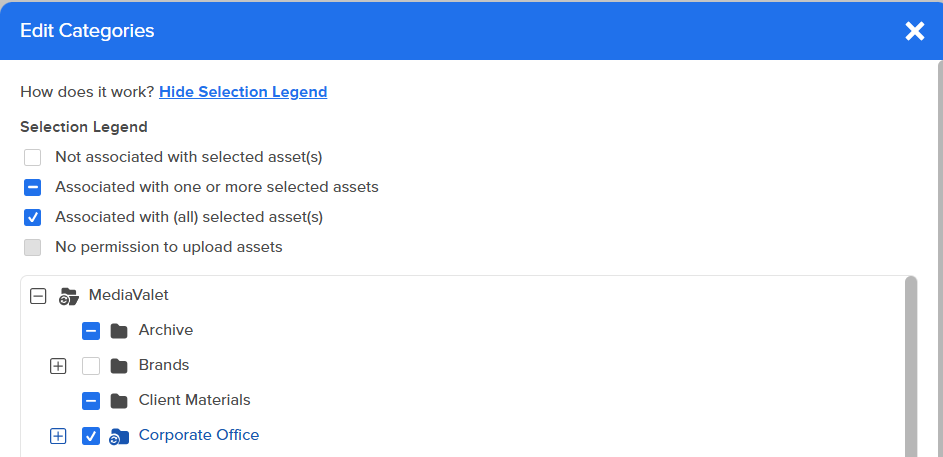This screenshot has width=943, height=457.
Task: Select the Corporate Office category label
Action: coord(198,435)
